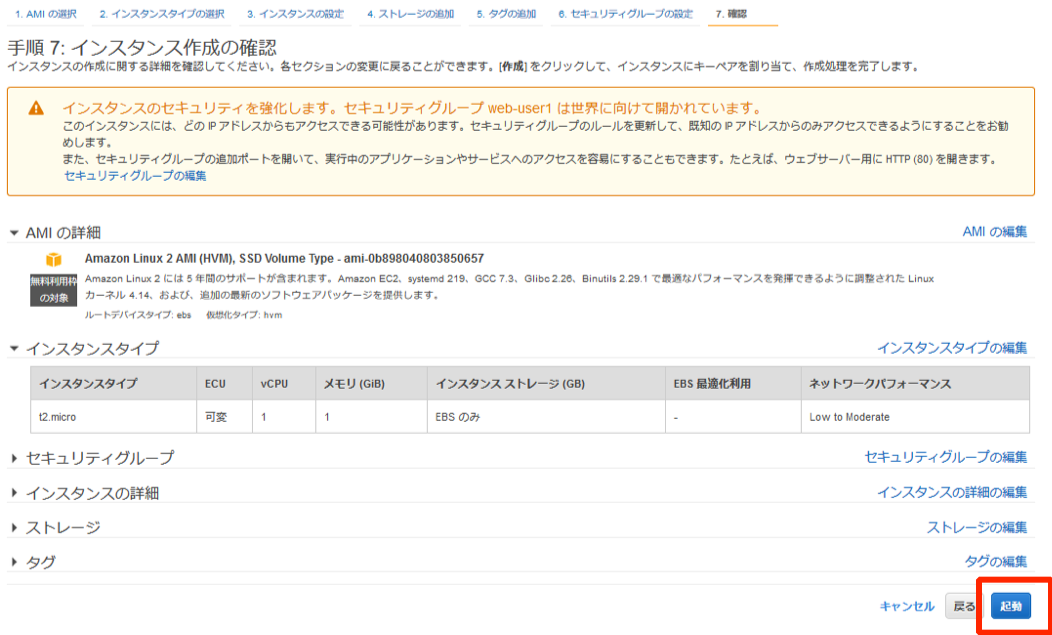Screen dimensions: 1052x635
Task: Click the 'EBS のみ' storage cell
Action: coord(546,417)
